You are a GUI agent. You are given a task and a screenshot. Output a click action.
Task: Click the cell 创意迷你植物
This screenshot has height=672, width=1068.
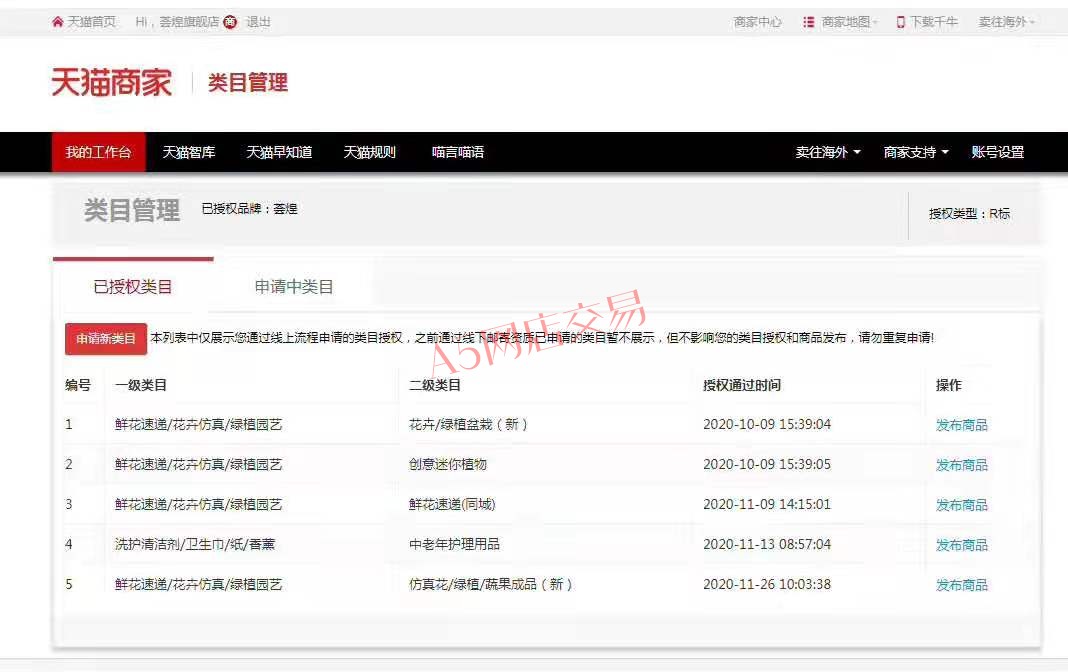tap(447, 464)
